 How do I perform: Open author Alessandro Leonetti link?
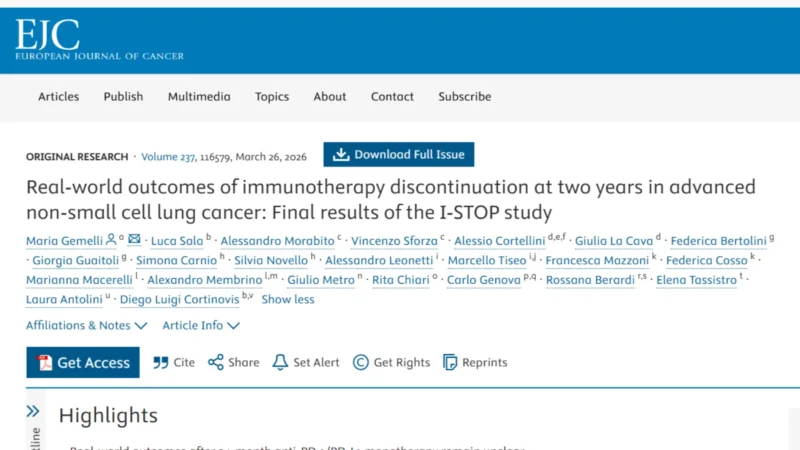point(379,260)
